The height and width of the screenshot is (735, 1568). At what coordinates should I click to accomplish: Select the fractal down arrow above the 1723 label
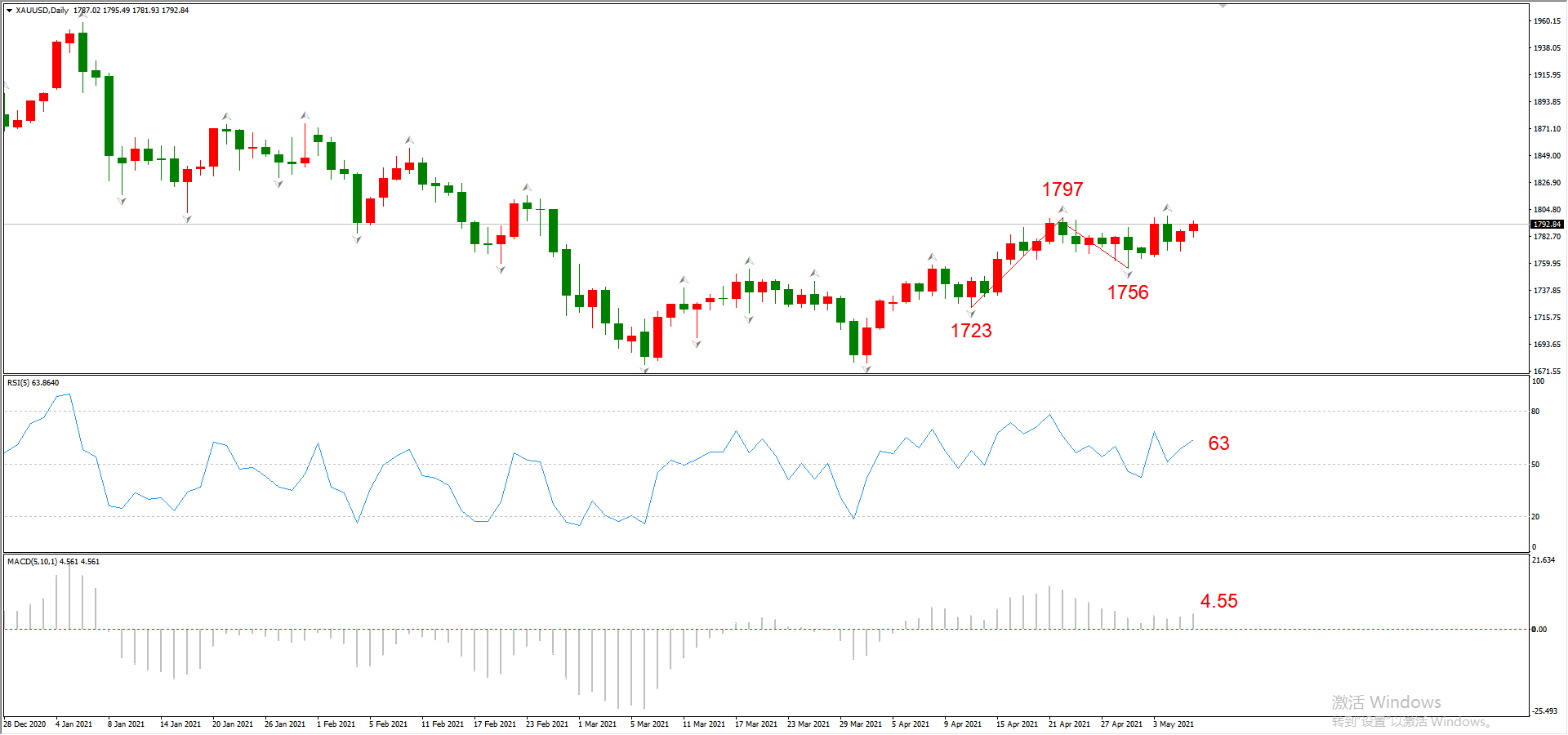point(971,314)
